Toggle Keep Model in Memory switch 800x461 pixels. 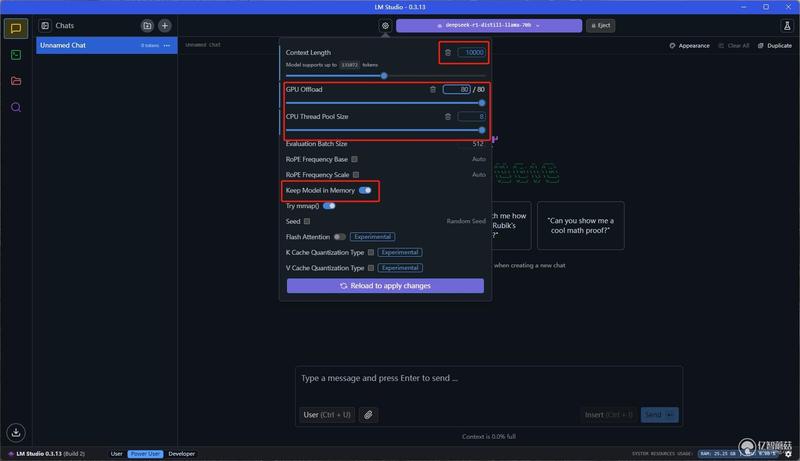[365, 190]
